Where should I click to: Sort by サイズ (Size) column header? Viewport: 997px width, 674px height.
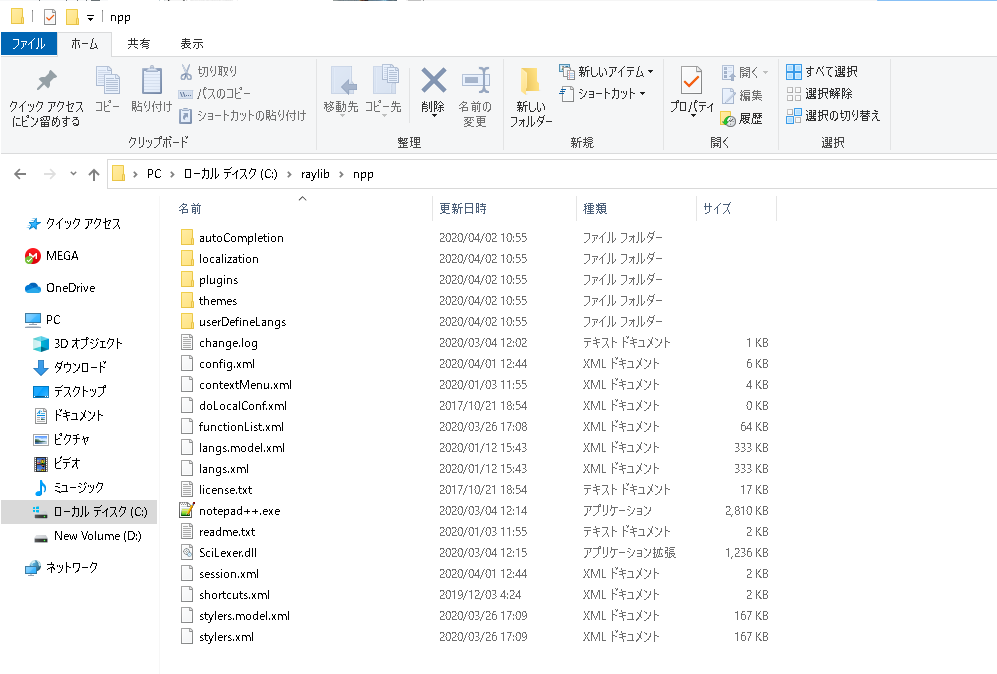pyautogui.click(x=717, y=209)
